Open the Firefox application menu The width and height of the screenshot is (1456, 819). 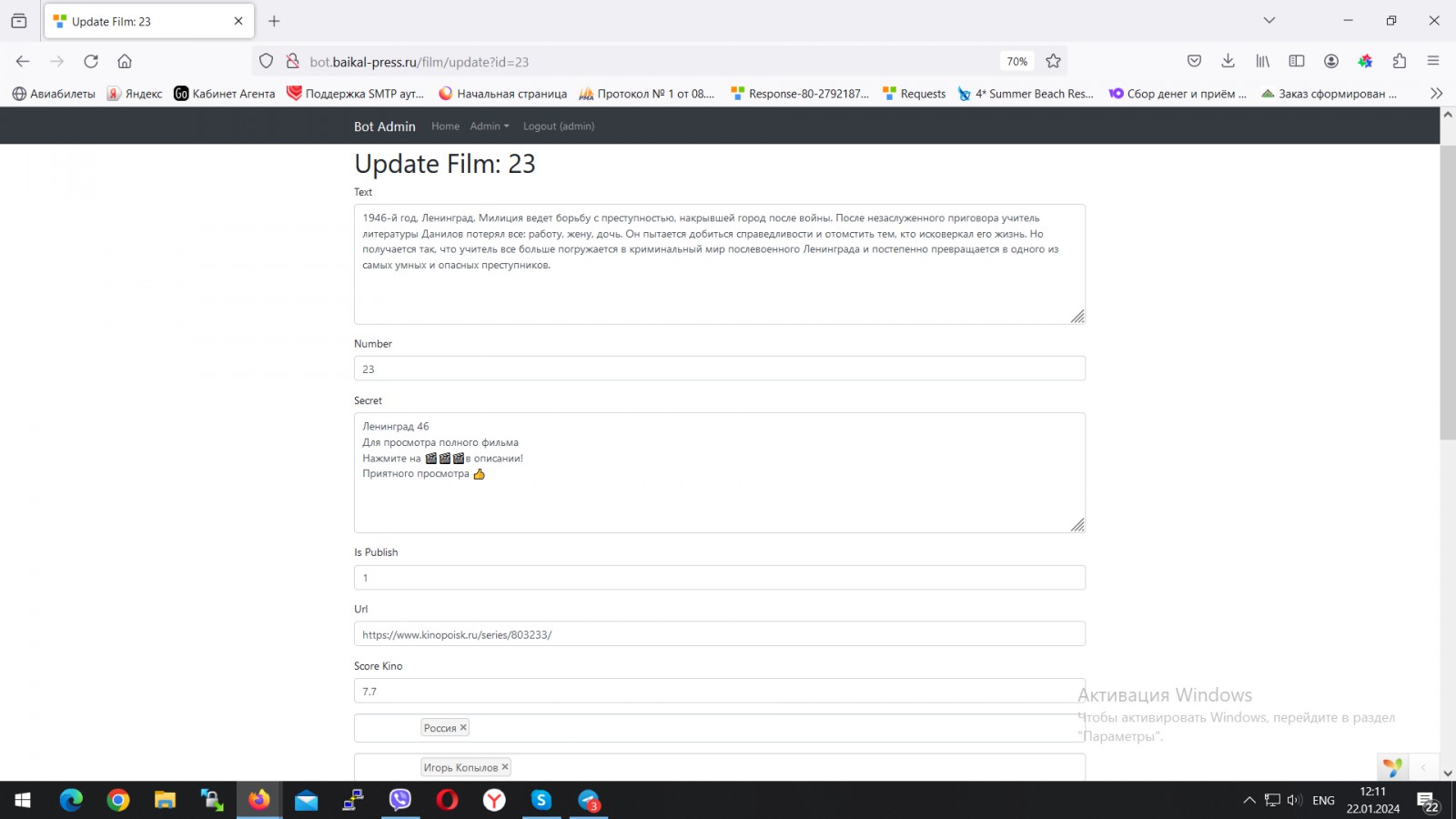click(1433, 61)
